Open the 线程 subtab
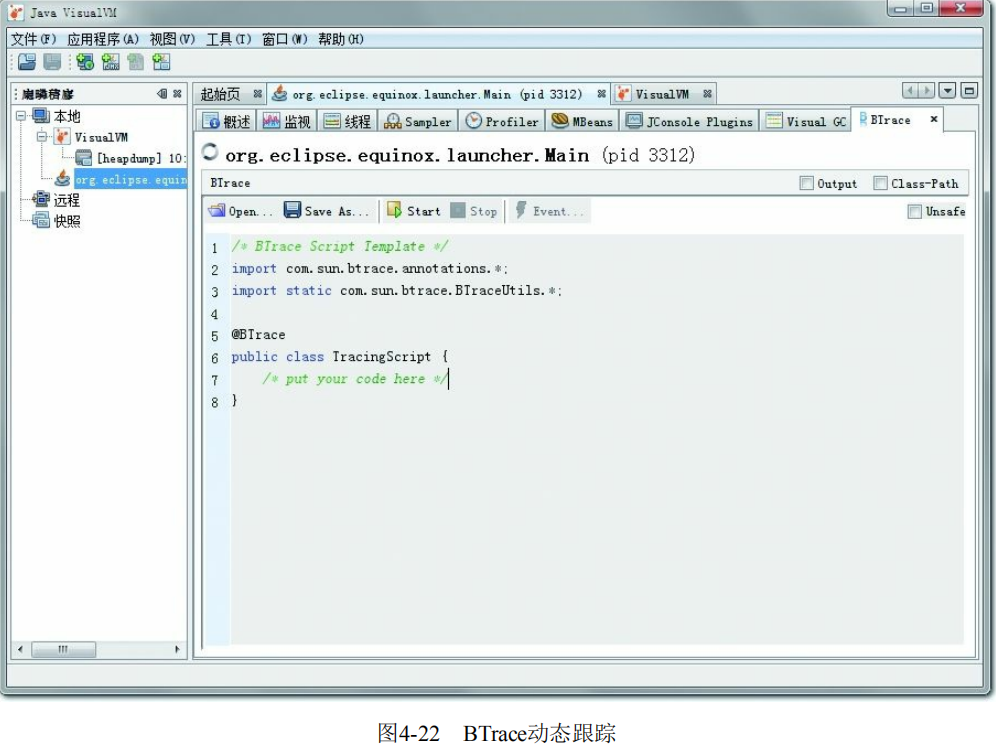 347,121
